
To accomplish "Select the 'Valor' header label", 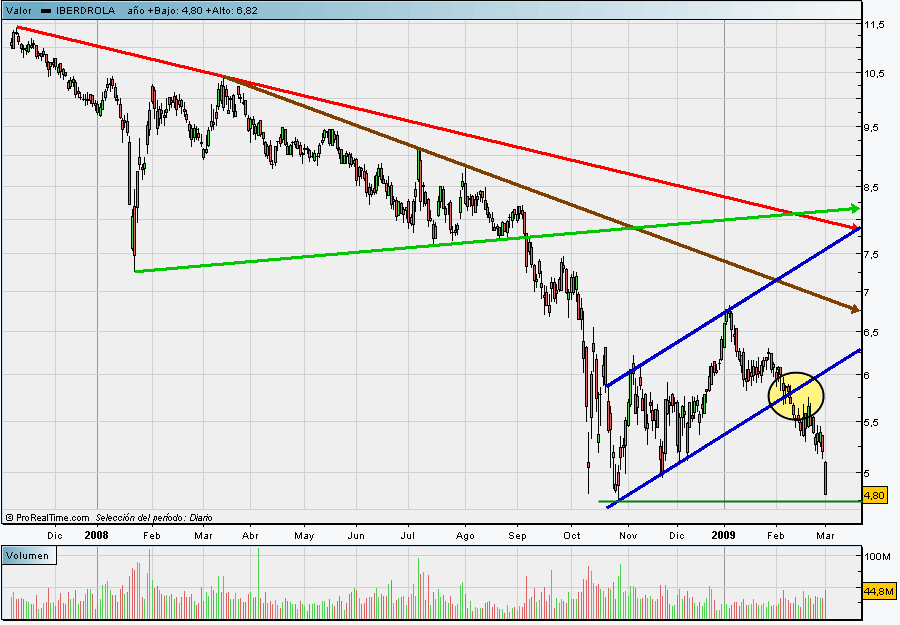I will [19, 10].
